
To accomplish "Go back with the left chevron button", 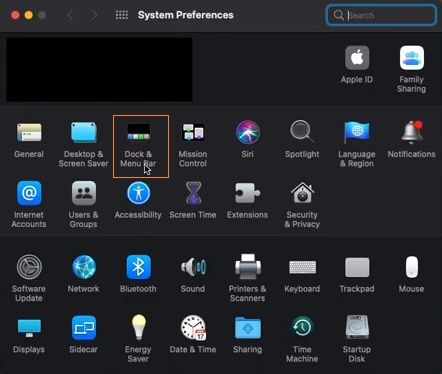I will click(70, 15).
